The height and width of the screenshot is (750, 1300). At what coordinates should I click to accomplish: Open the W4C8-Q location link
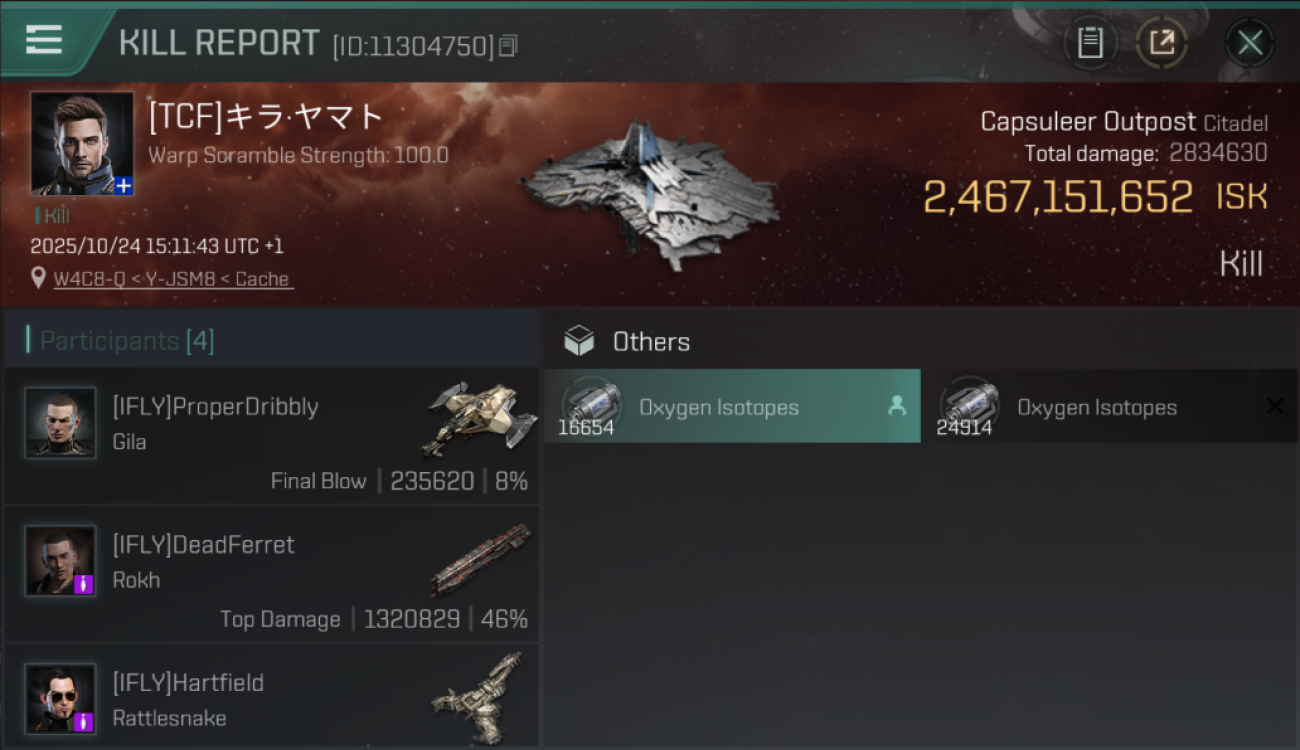tap(172, 279)
